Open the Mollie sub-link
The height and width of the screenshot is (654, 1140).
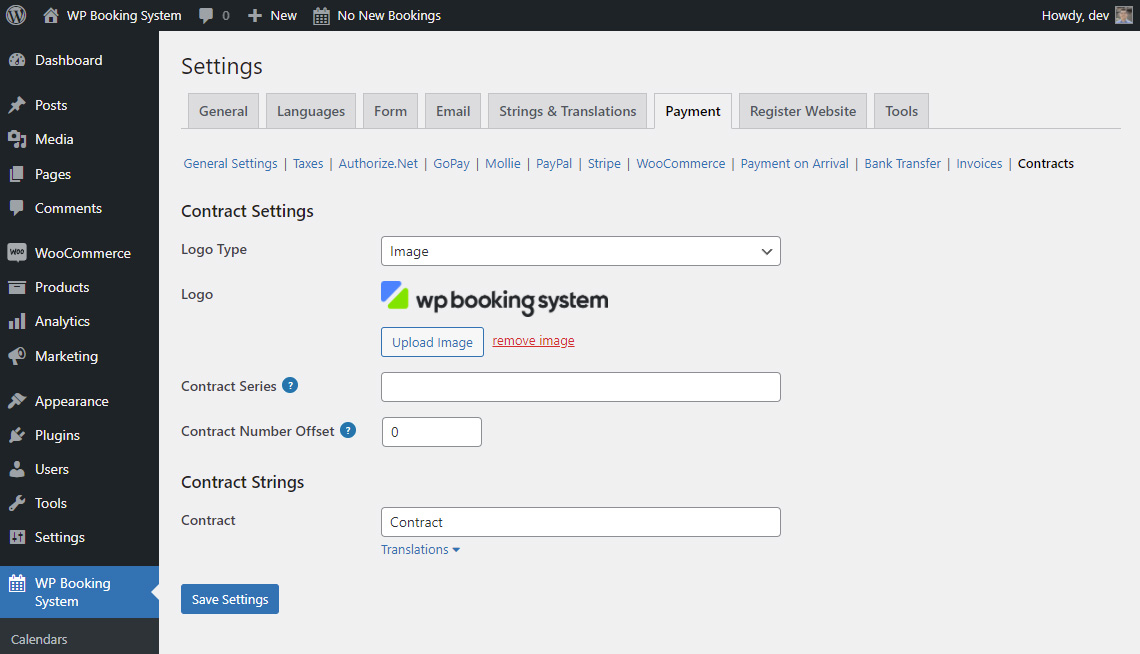(503, 164)
